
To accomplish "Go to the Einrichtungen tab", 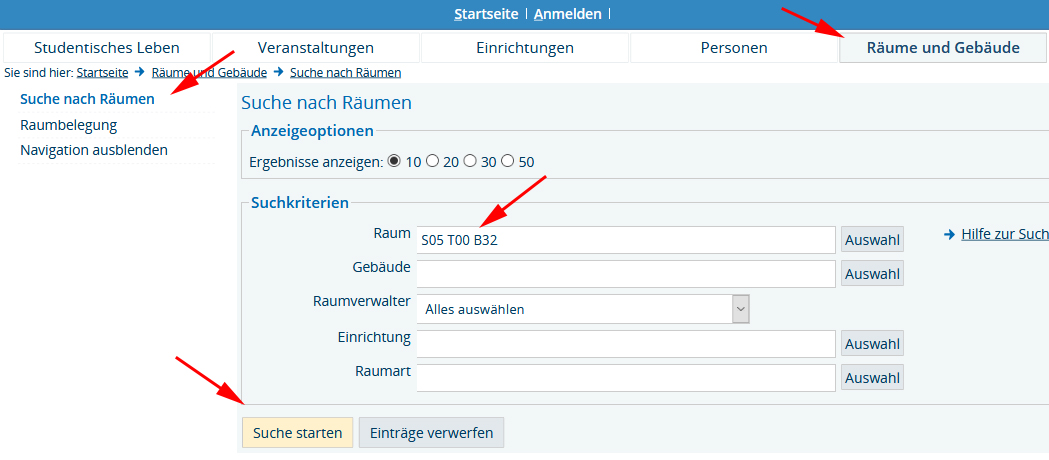I will point(525,47).
